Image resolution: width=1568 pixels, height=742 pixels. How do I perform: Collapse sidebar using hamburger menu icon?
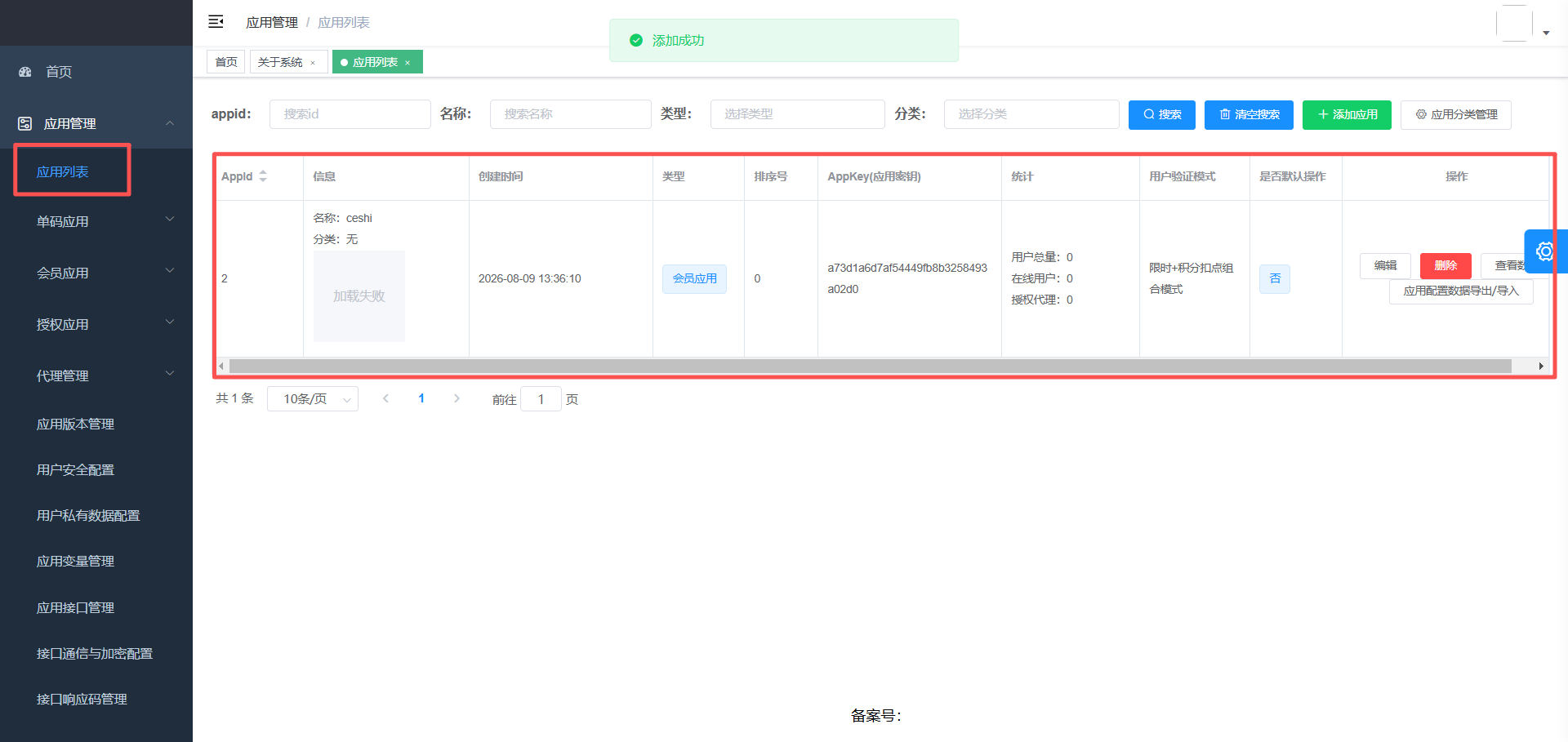(216, 22)
